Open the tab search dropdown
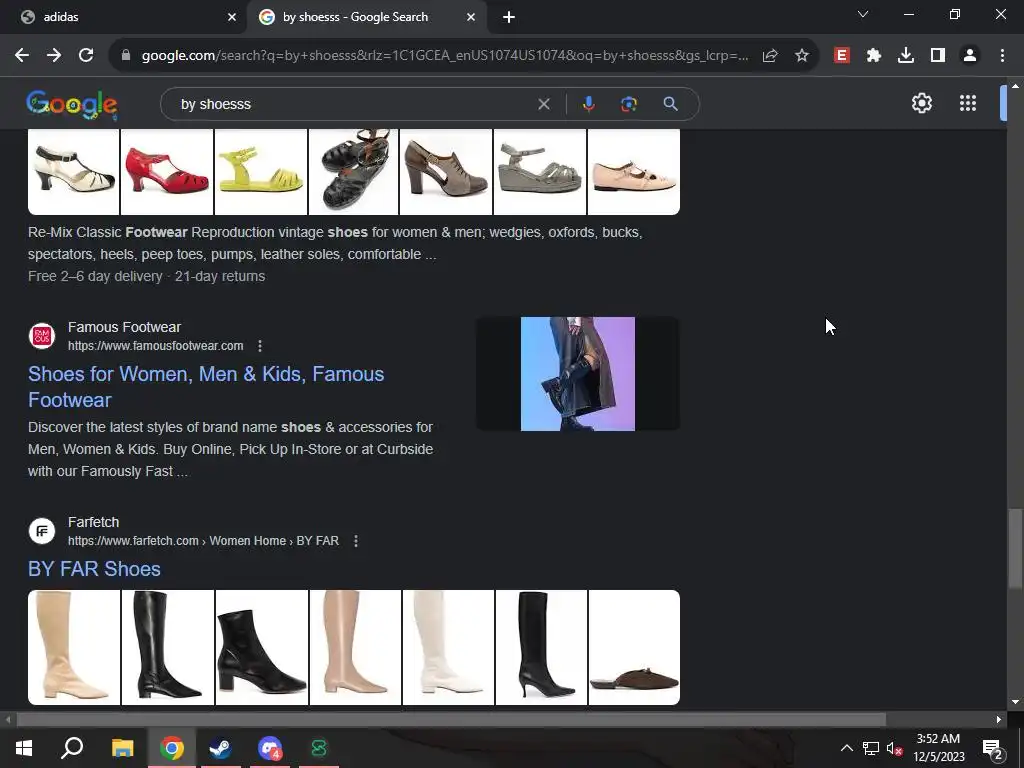The image size is (1024, 768). click(x=863, y=14)
